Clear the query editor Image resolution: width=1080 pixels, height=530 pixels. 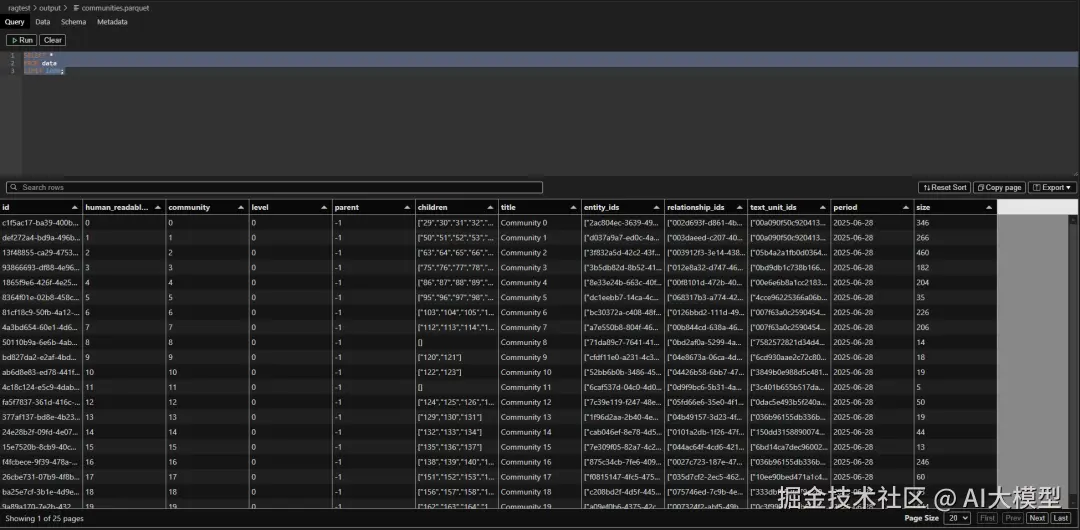(53, 40)
